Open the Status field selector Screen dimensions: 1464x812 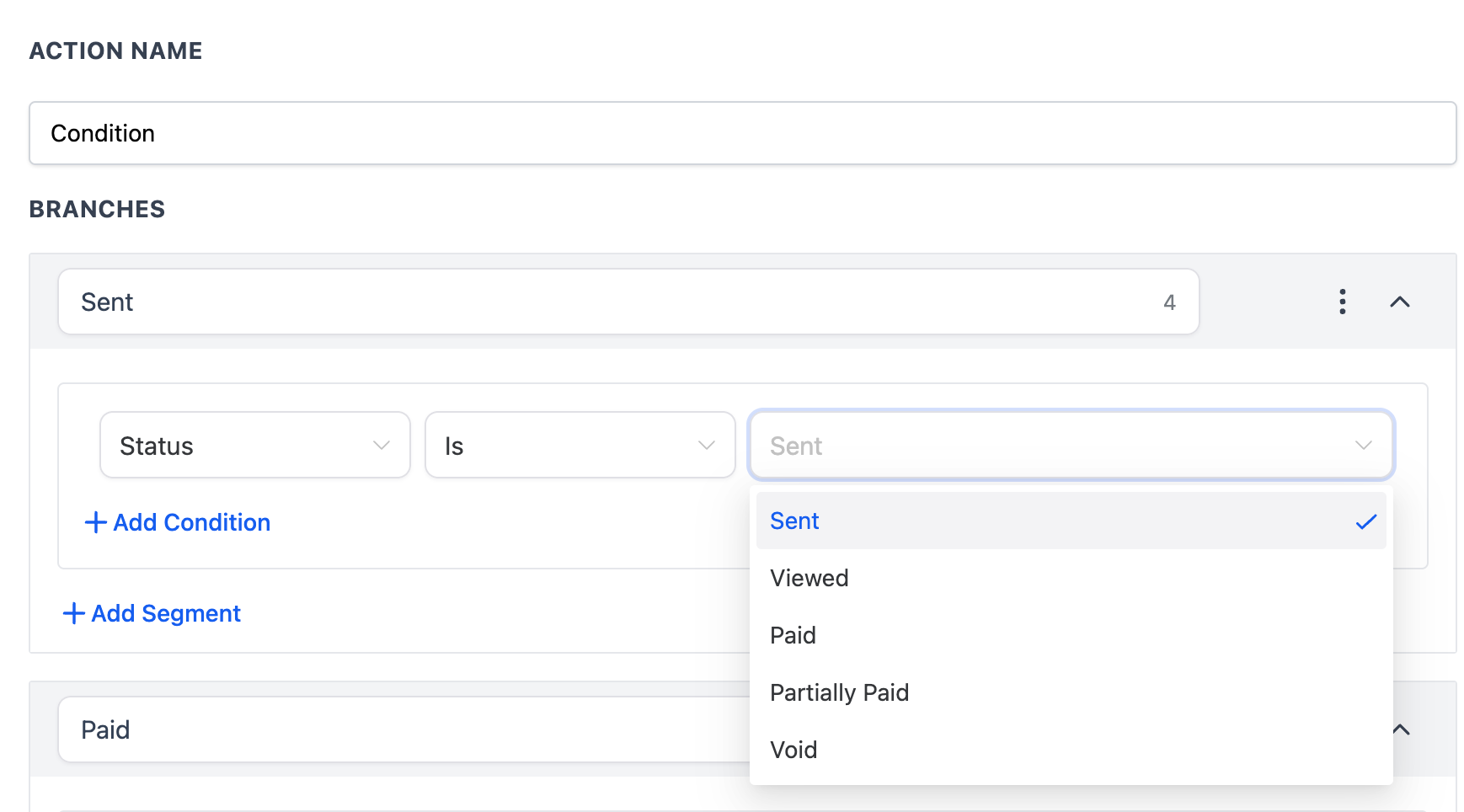[x=244, y=446]
